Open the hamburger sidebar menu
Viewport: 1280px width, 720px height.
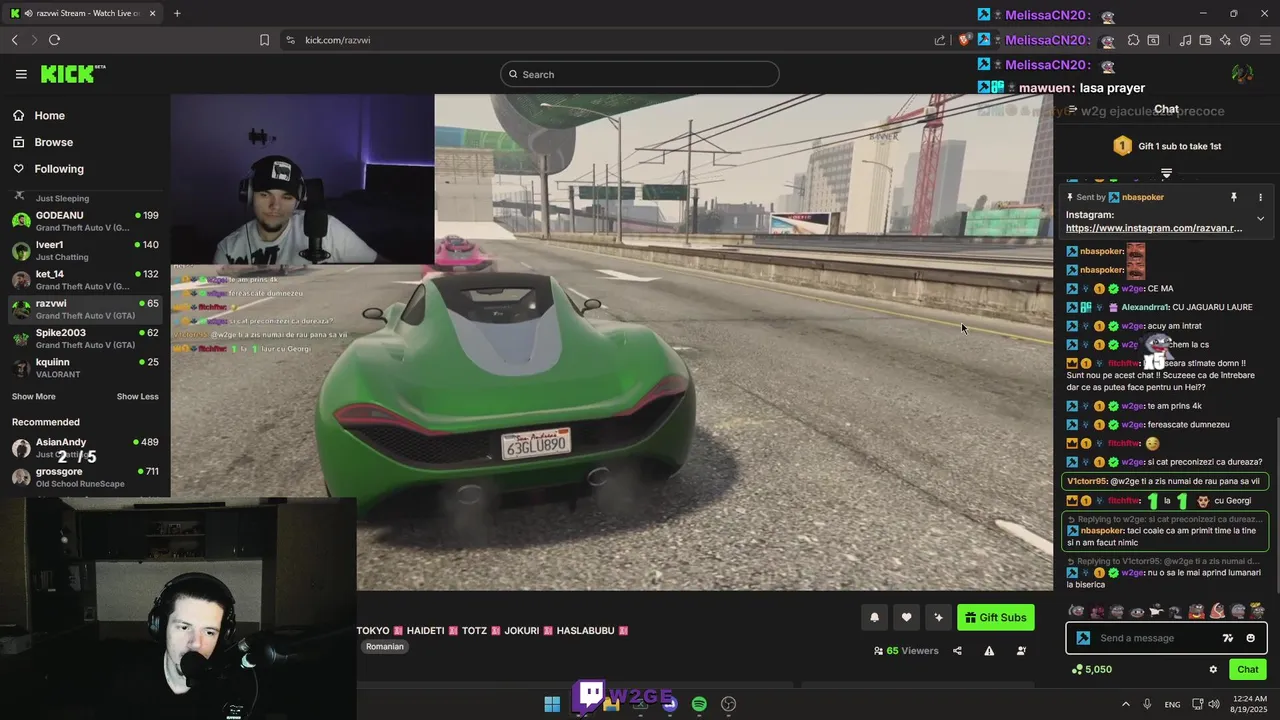21,74
